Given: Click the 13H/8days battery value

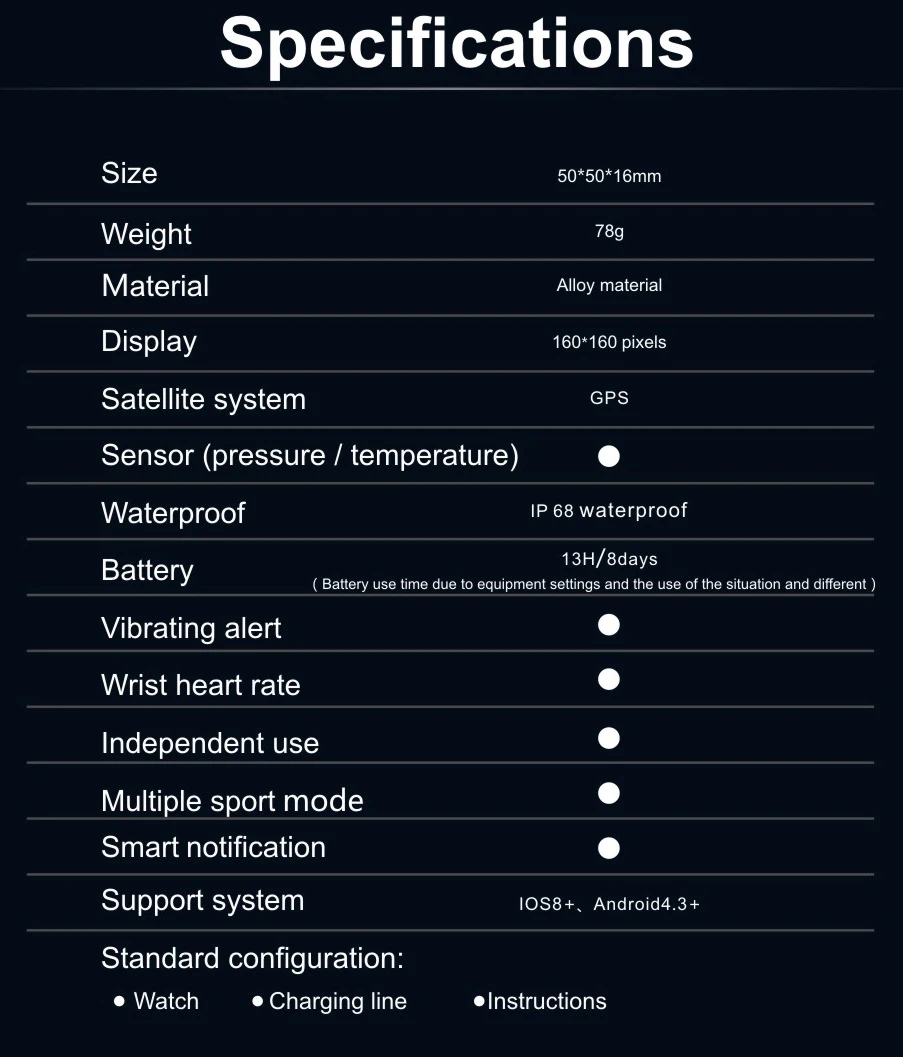Looking at the screenshot, I should pos(609,559).
